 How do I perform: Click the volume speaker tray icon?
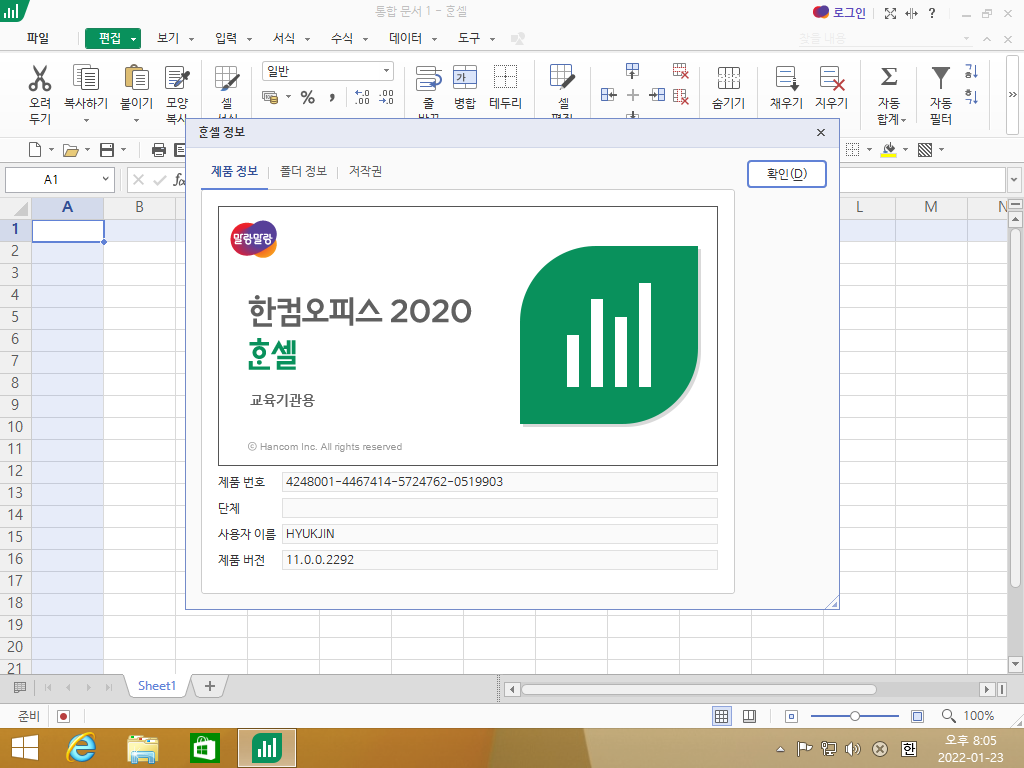[852, 748]
